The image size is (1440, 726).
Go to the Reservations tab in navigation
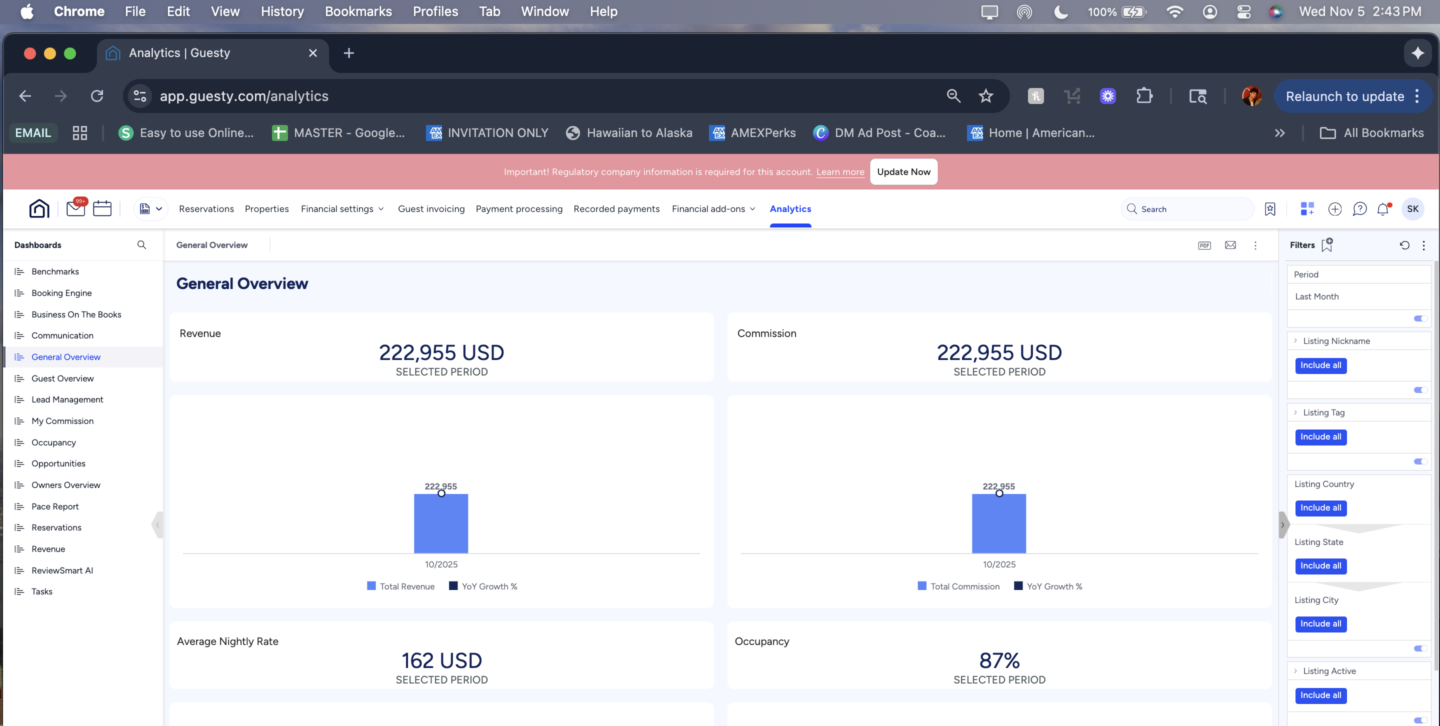pyautogui.click(x=206, y=209)
